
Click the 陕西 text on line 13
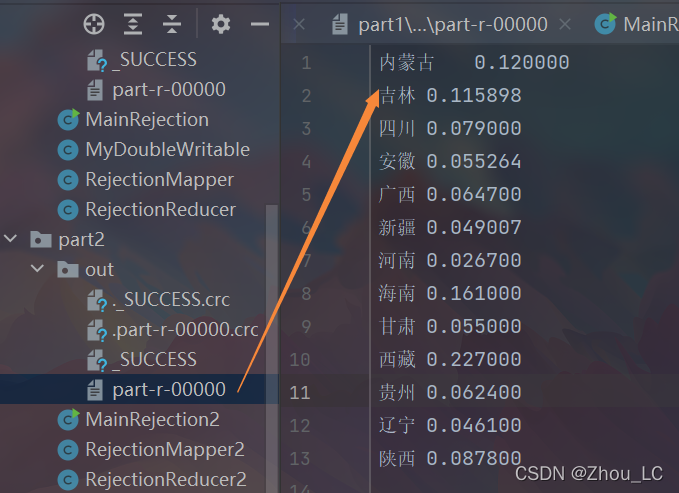[x=398, y=458]
